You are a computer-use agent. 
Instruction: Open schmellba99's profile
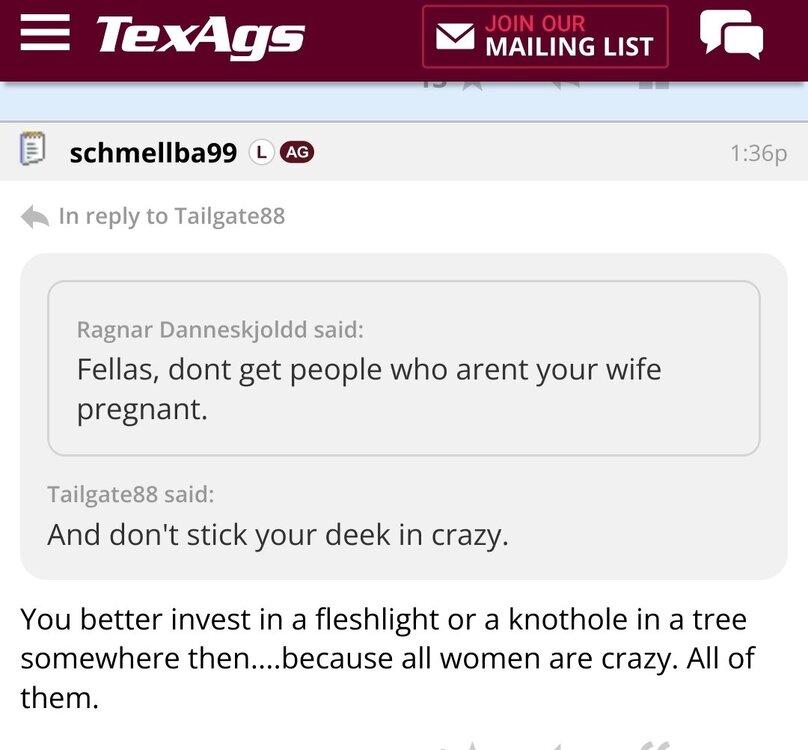click(152, 152)
